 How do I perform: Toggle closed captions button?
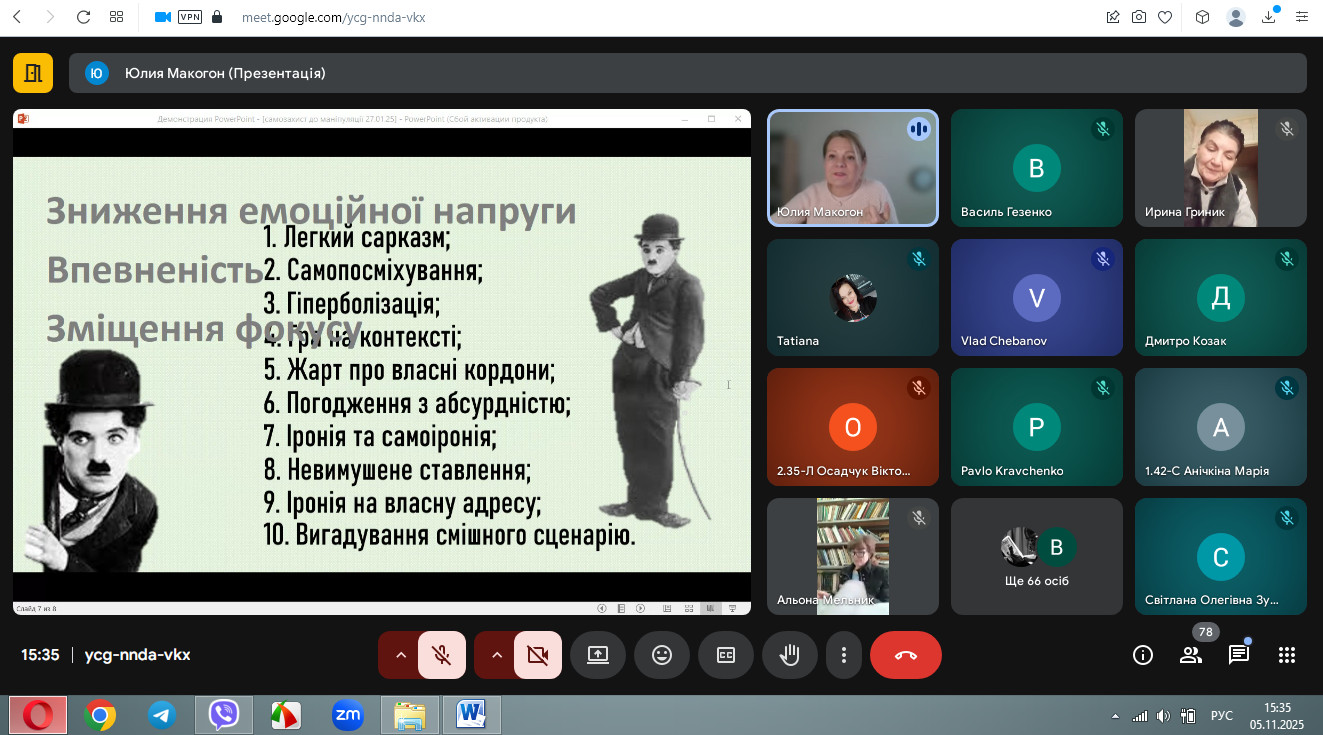pyautogui.click(x=725, y=655)
